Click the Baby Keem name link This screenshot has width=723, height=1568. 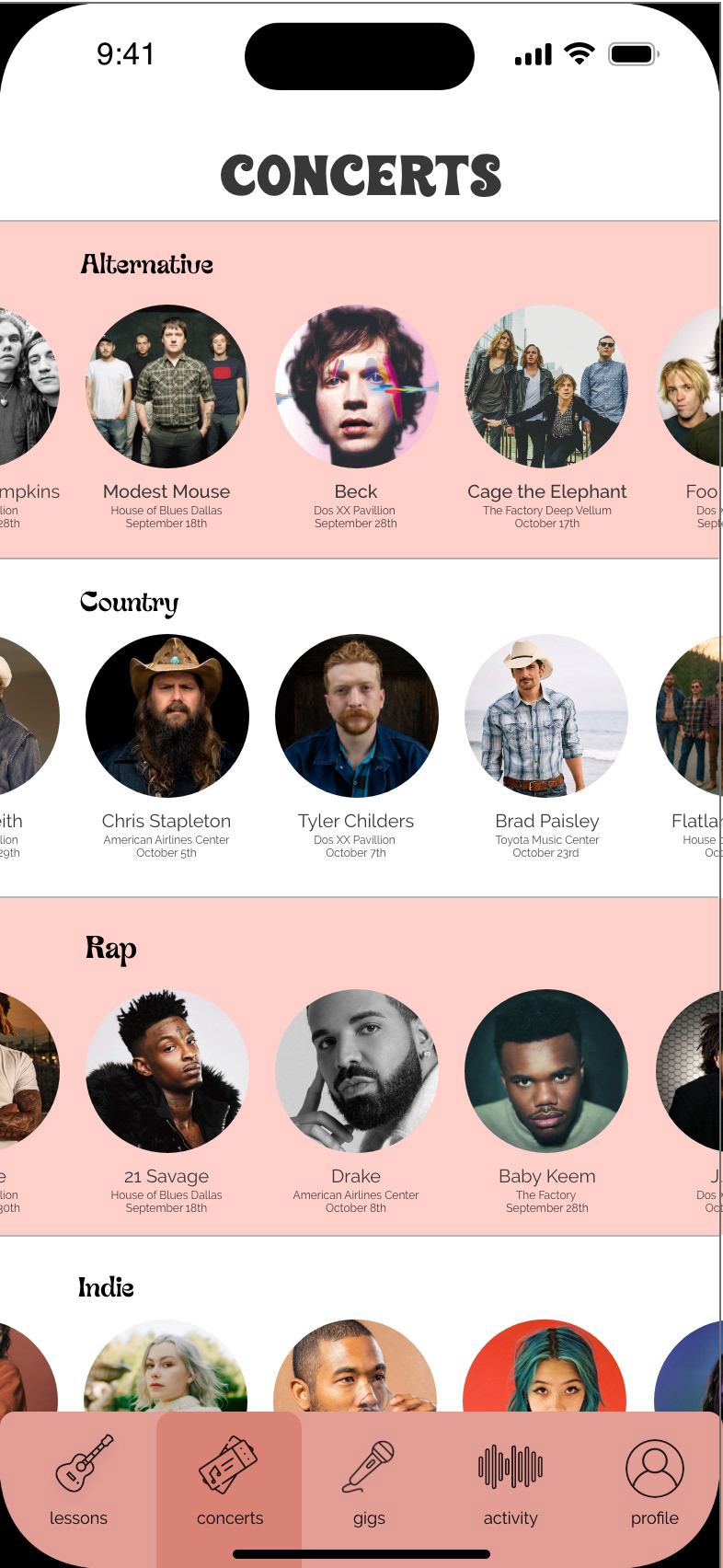(547, 1176)
